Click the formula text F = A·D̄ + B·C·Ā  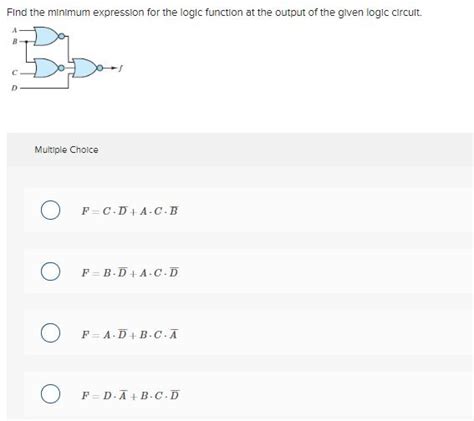[x=130, y=334]
